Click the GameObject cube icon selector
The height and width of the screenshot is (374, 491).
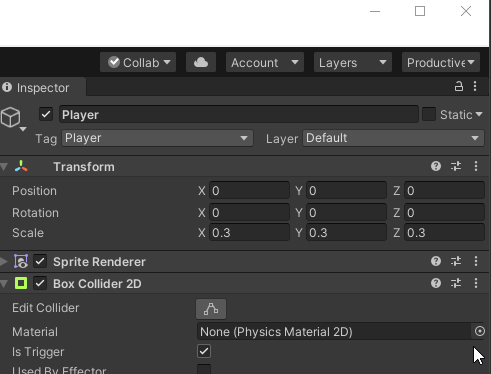tap(13, 118)
